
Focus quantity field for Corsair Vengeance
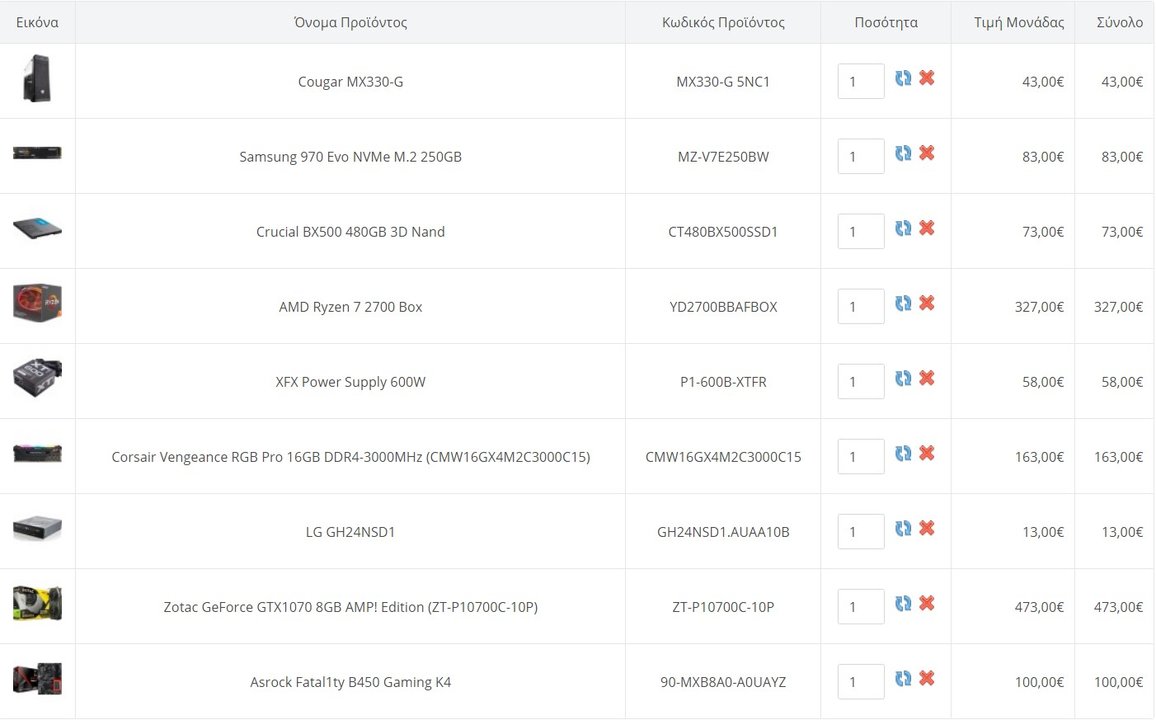point(861,457)
